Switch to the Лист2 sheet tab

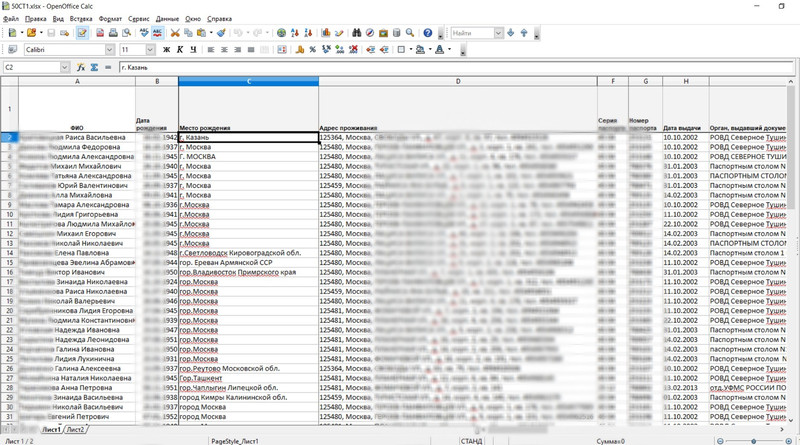point(75,429)
